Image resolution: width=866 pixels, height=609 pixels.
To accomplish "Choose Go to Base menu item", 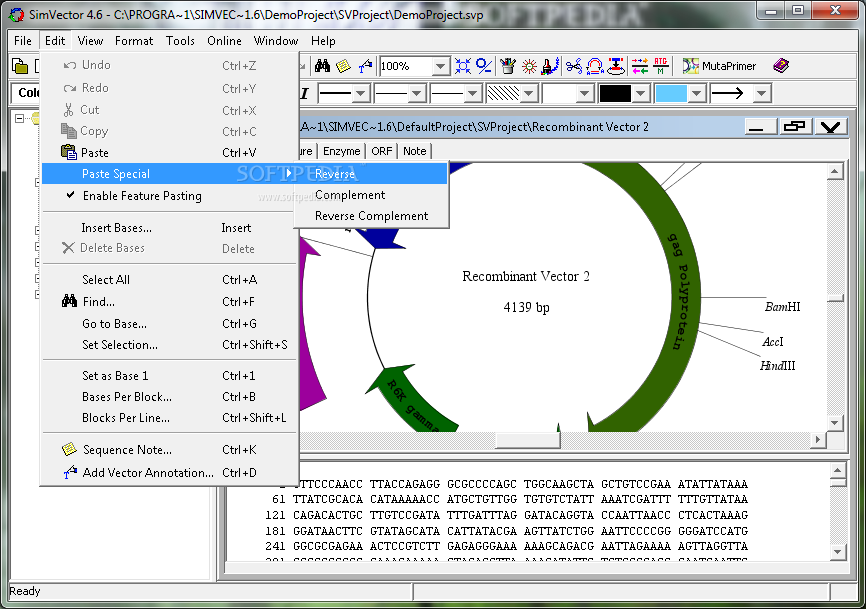I will pos(168,324).
